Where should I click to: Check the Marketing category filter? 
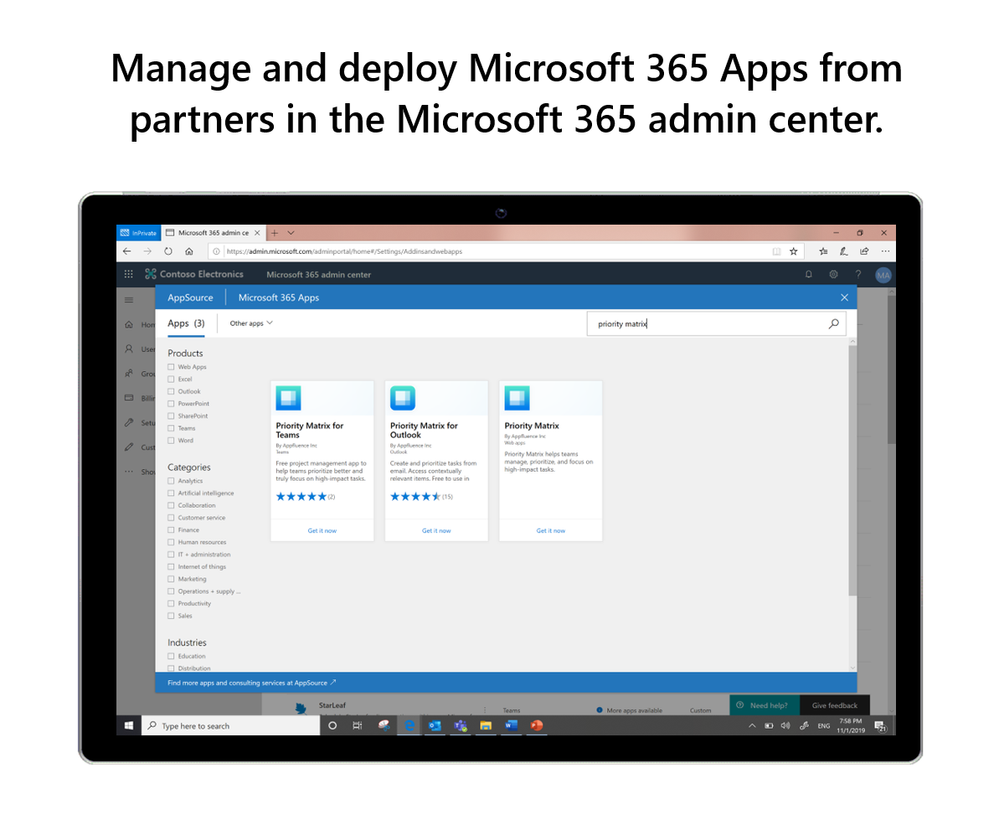click(x=171, y=579)
